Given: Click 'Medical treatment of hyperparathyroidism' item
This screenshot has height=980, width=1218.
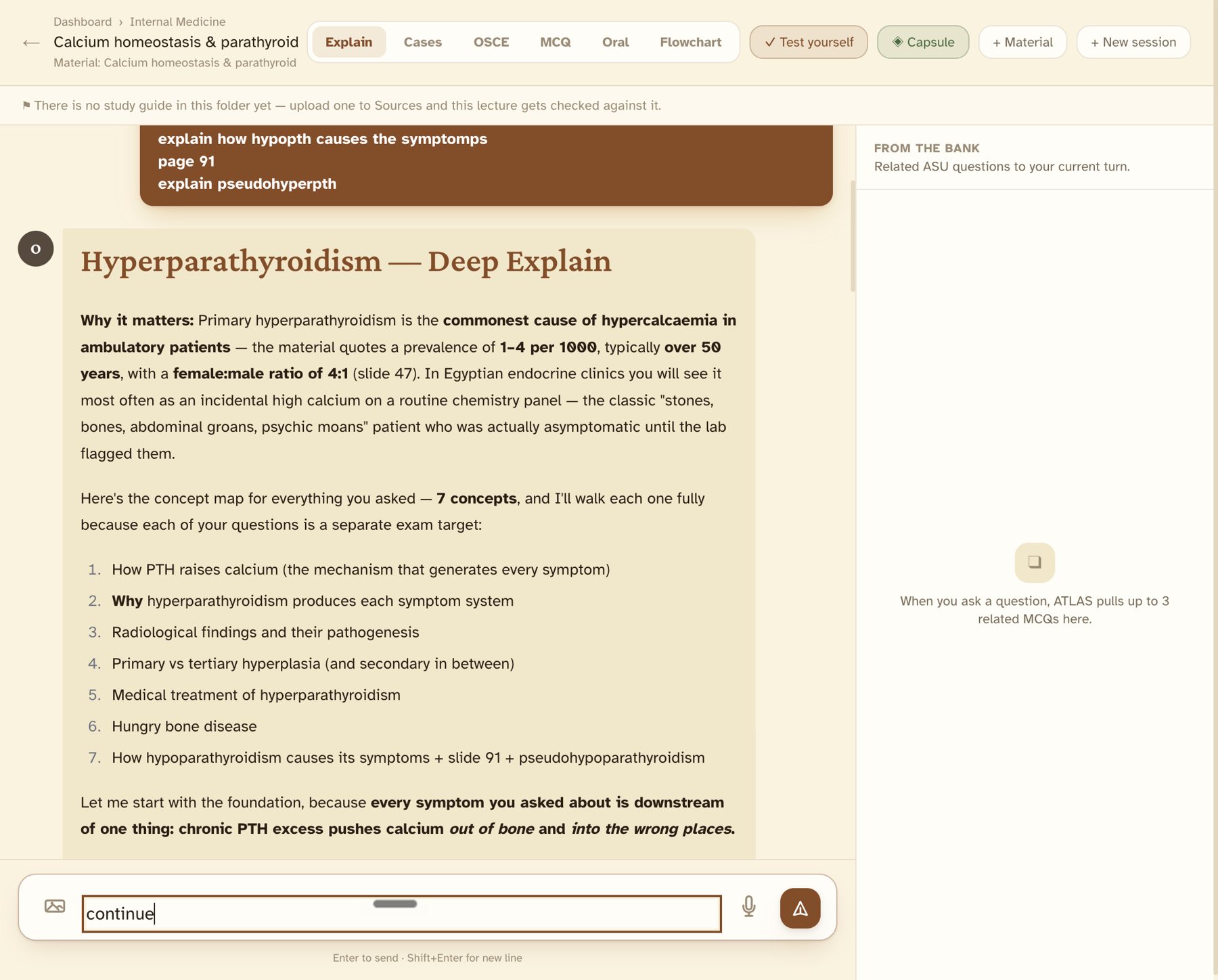Looking at the screenshot, I should pyautogui.click(x=256, y=695).
